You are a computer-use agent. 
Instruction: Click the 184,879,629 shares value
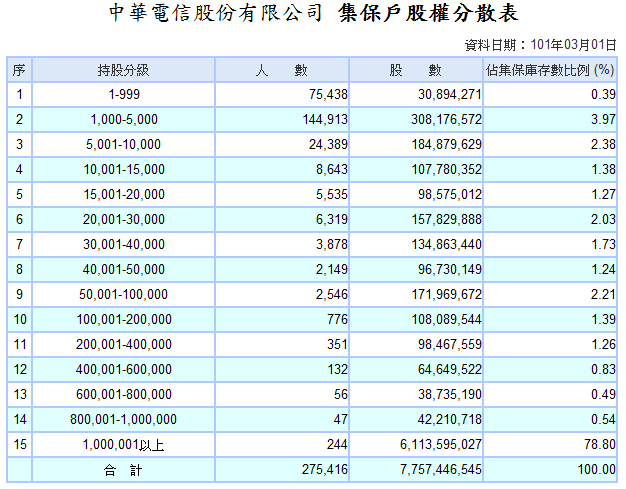[446, 145]
